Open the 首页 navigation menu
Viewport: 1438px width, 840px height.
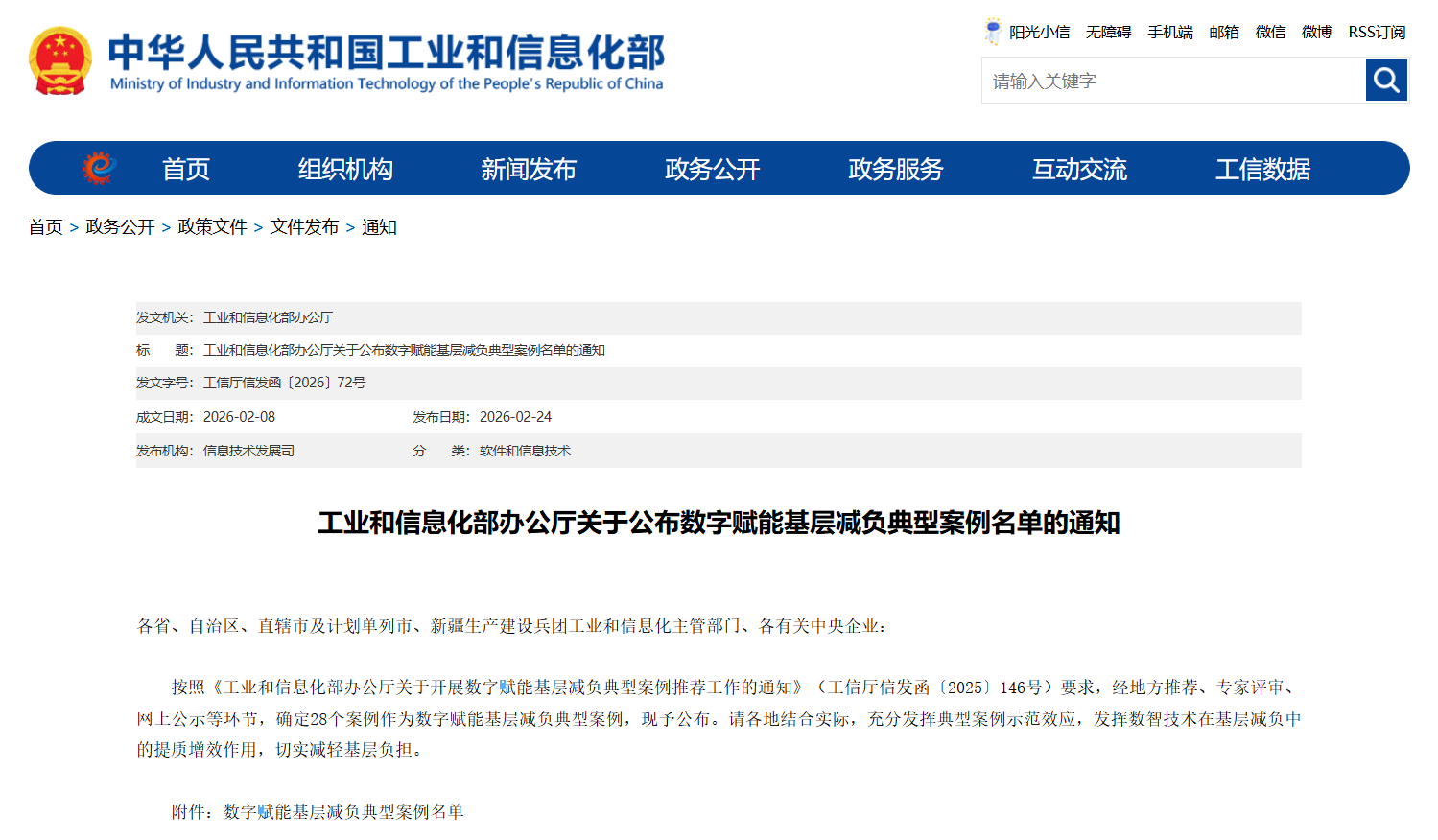click(x=184, y=168)
